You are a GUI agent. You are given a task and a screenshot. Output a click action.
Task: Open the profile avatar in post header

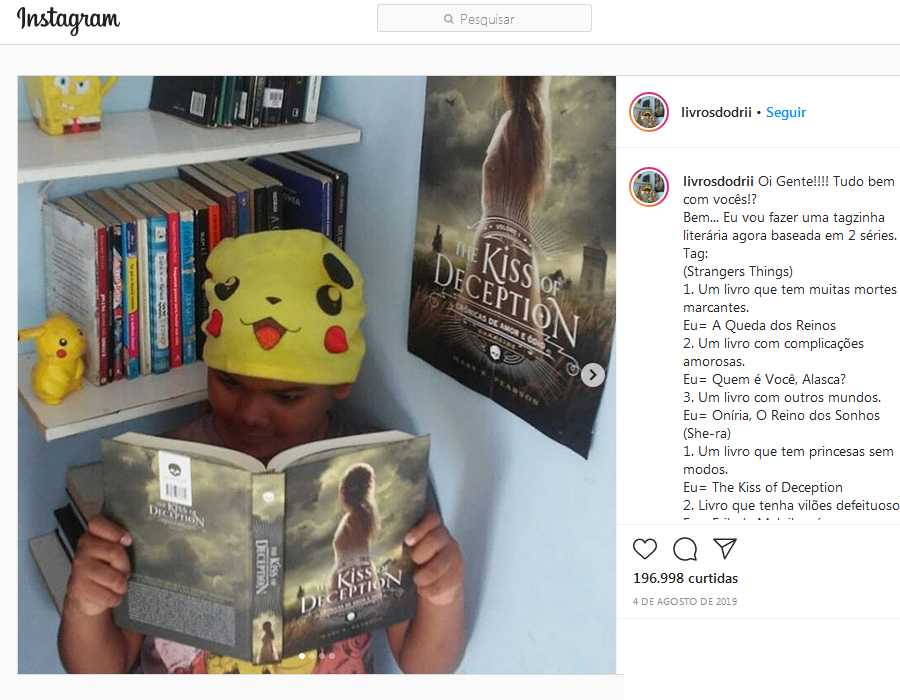[649, 112]
